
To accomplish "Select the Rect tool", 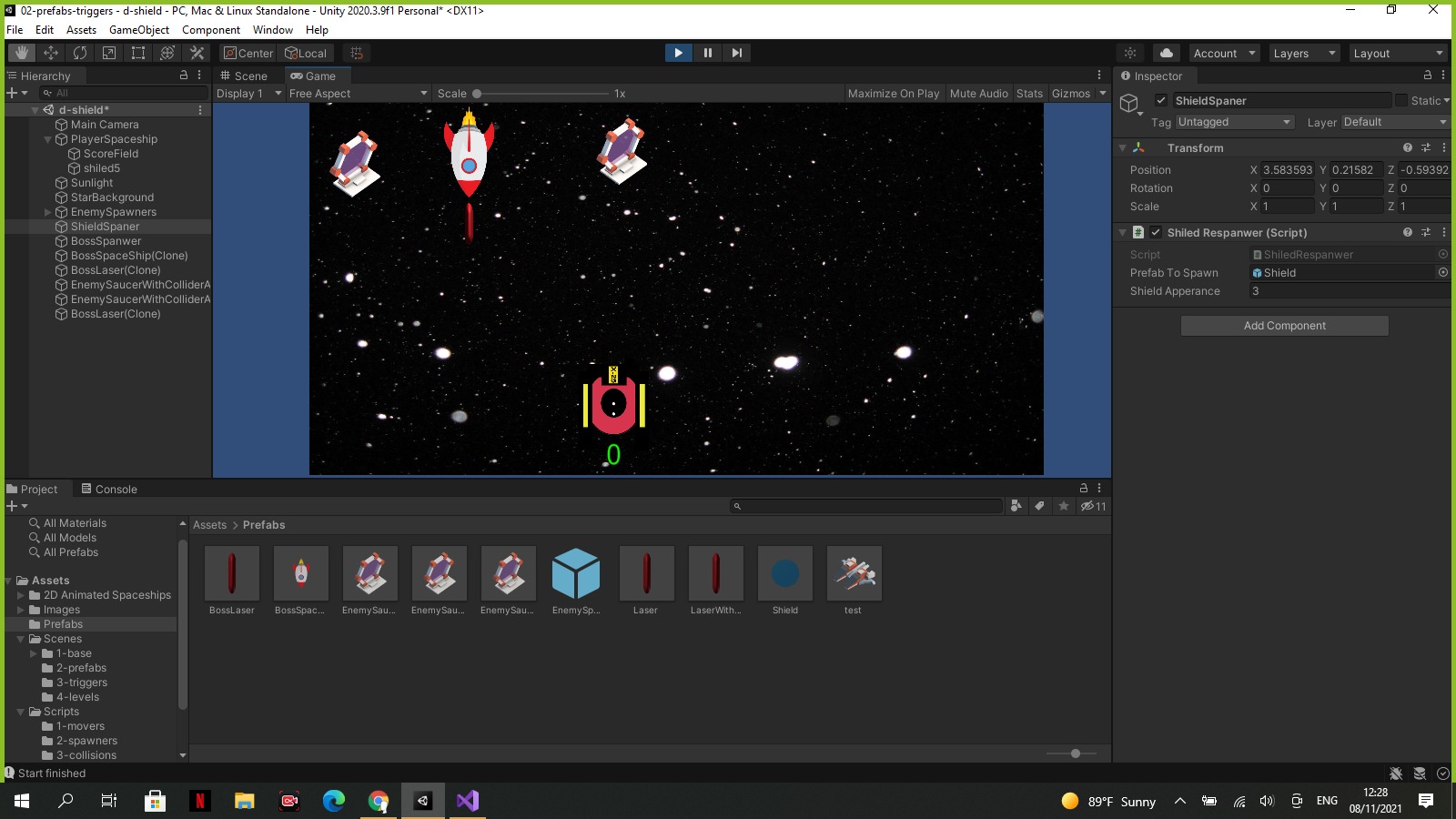I will click(138, 53).
